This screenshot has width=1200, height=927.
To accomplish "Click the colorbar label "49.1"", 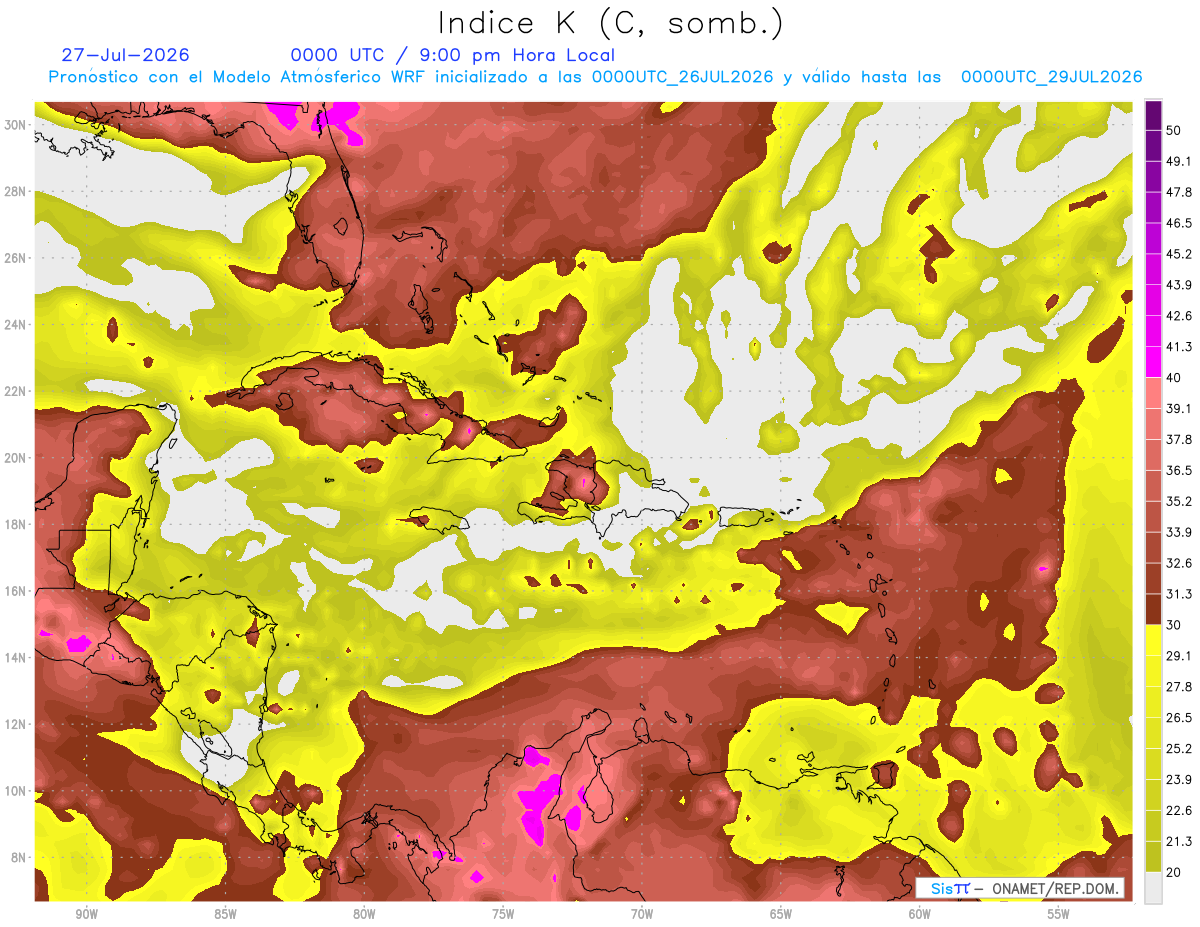I will coord(1178,160).
